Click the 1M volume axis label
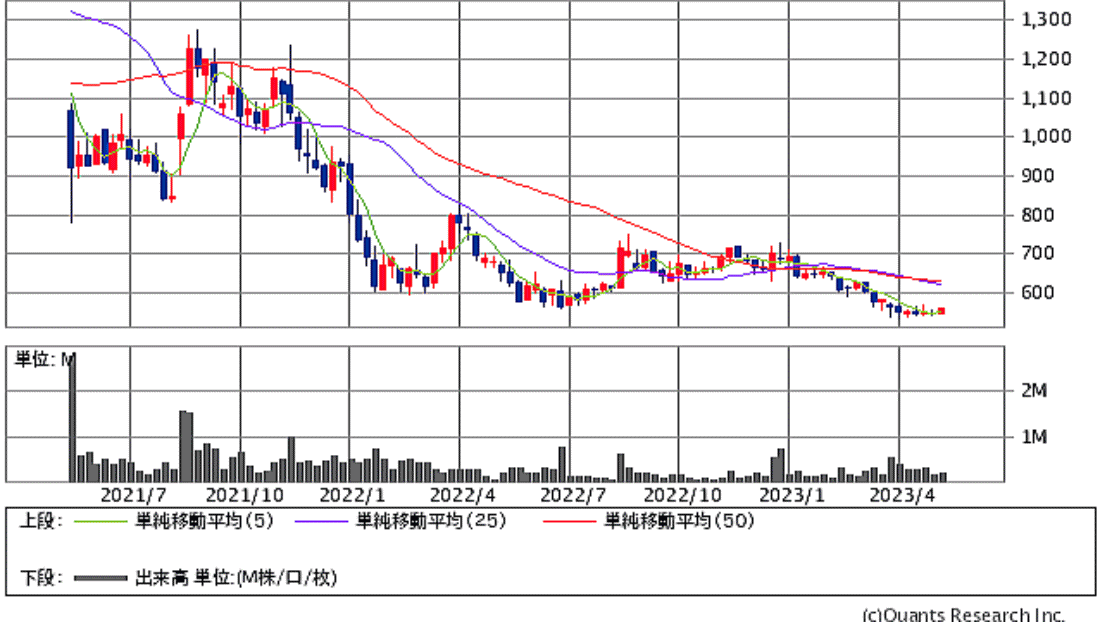The image size is (1100, 622). [1034, 437]
